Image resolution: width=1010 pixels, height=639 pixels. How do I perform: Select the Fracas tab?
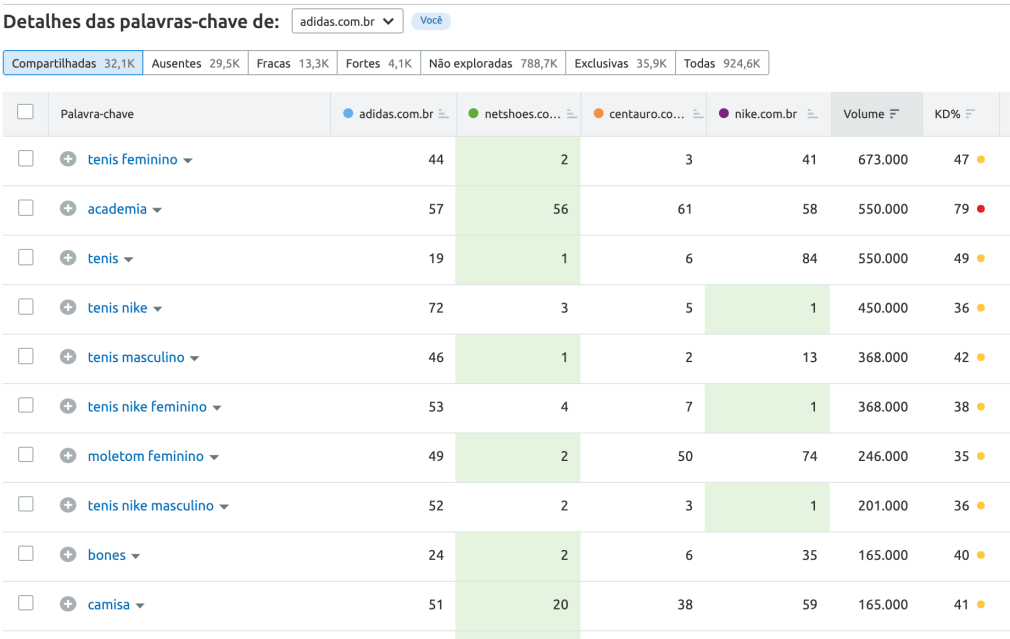coord(292,63)
